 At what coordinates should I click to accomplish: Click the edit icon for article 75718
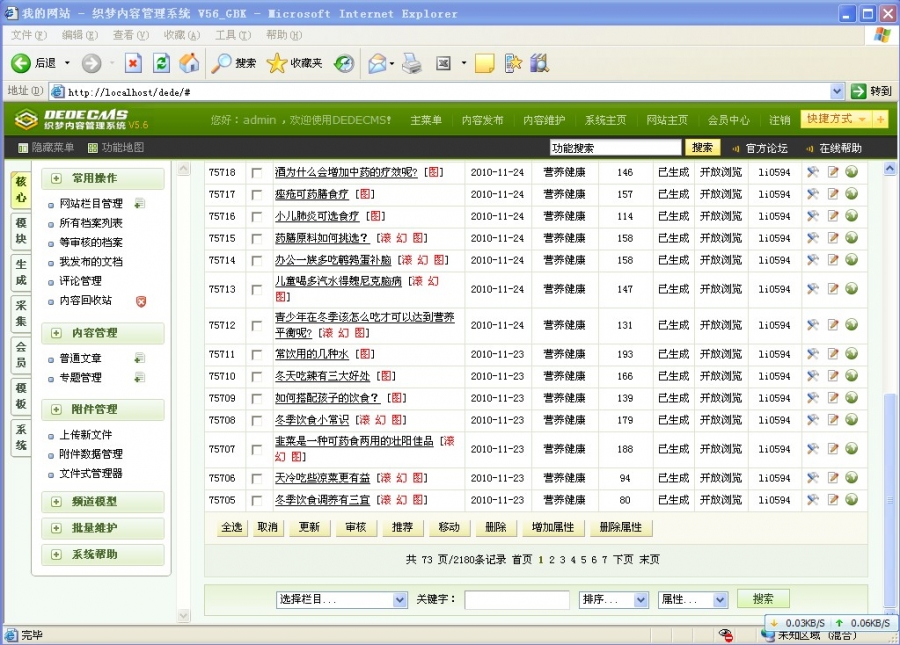(833, 172)
